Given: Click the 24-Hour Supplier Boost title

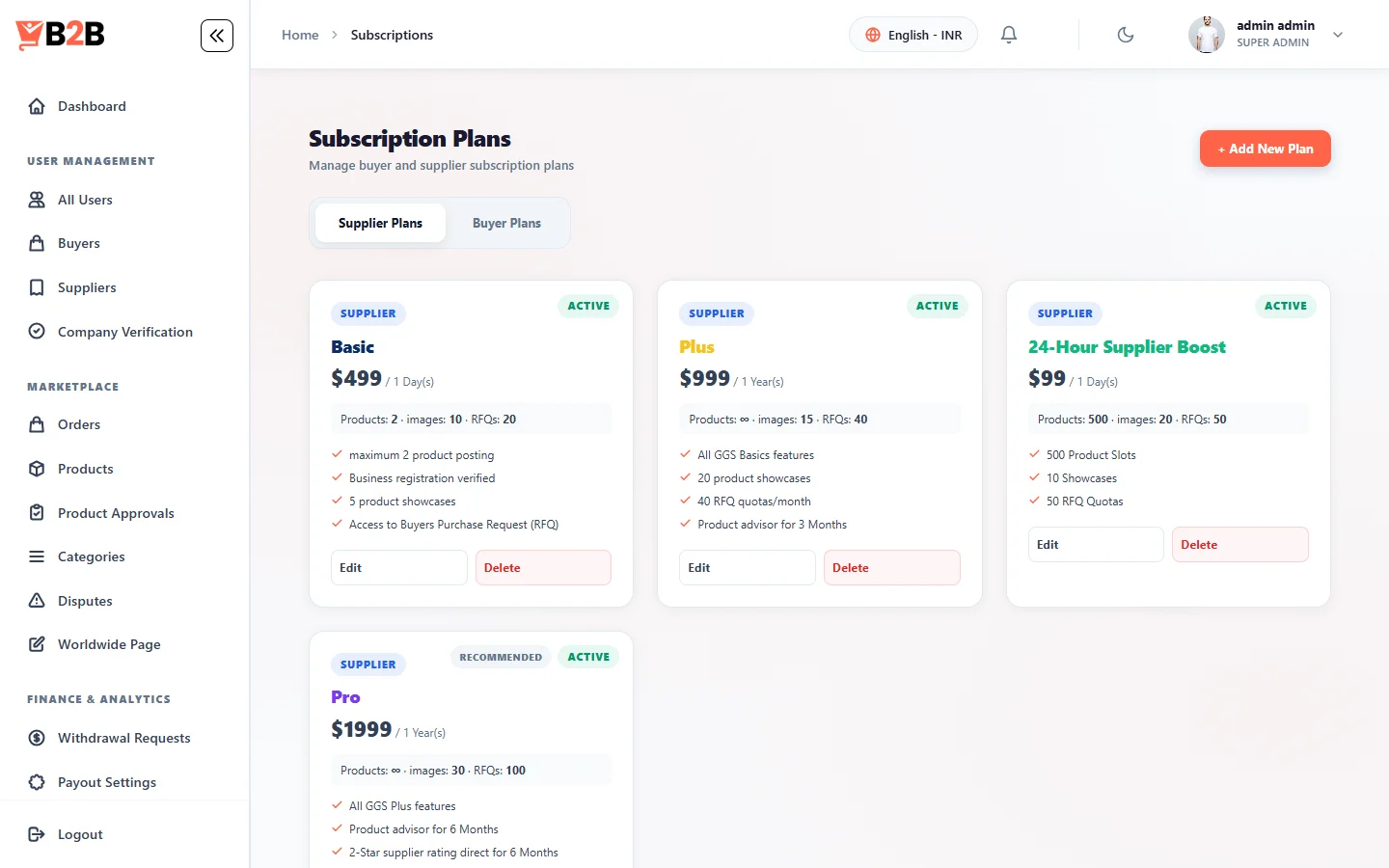Looking at the screenshot, I should tap(1127, 347).
